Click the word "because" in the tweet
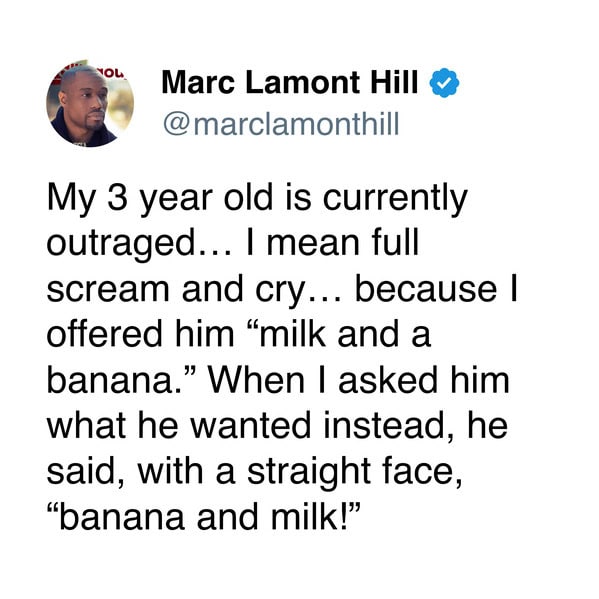Screen dimensions: 599x599 point(426,288)
